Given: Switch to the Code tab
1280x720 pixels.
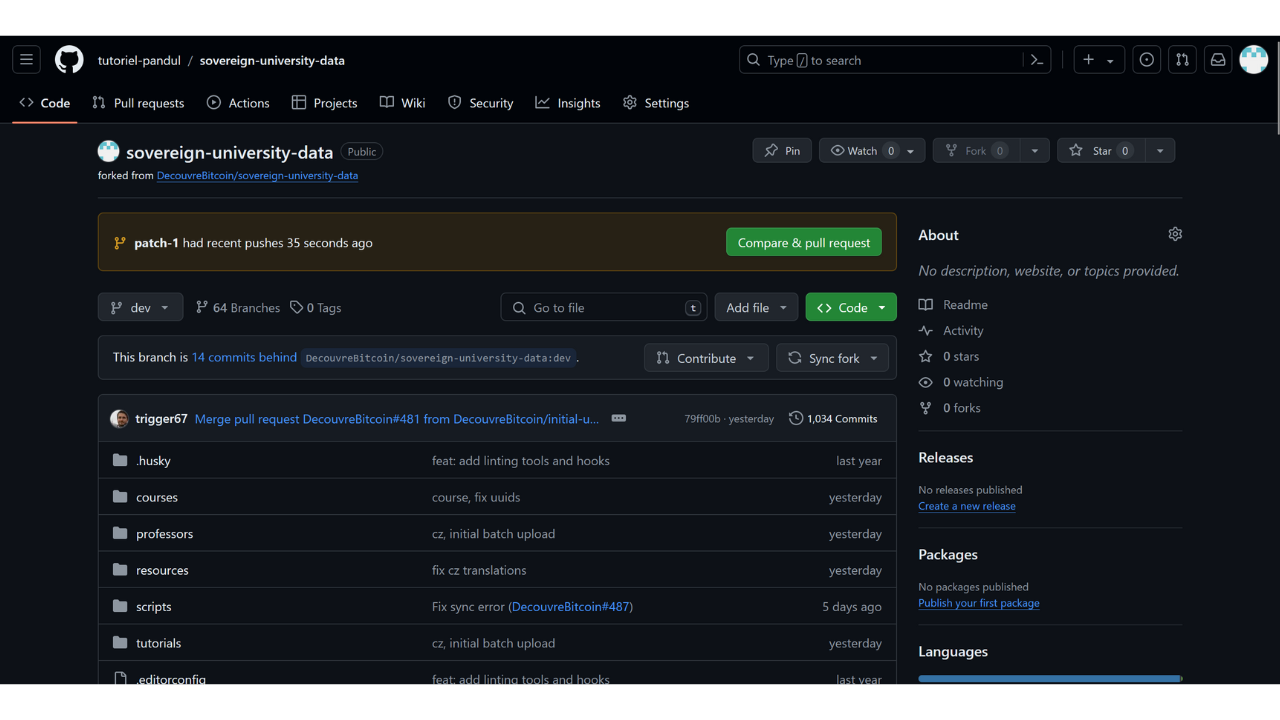Looking at the screenshot, I should [45, 103].
